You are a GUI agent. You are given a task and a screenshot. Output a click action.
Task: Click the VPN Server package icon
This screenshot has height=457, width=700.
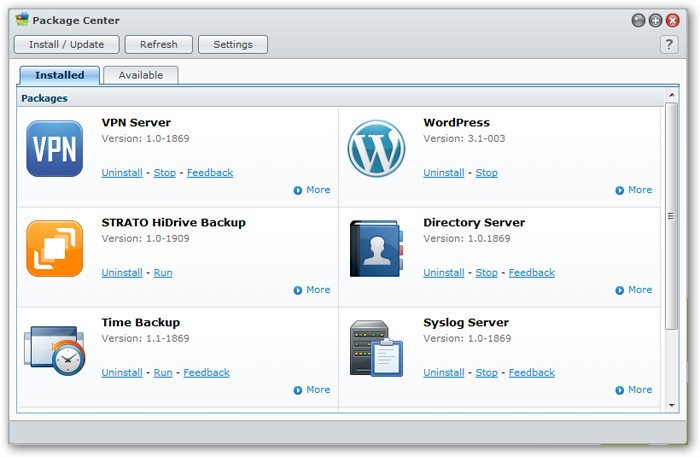click(54, 148)
